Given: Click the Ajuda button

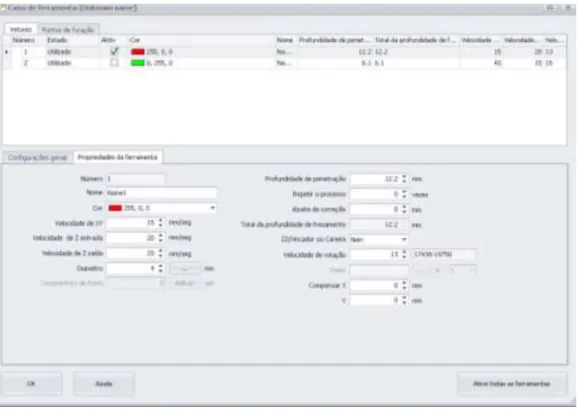Looking at the screenshot, I should tap(104, 384).
